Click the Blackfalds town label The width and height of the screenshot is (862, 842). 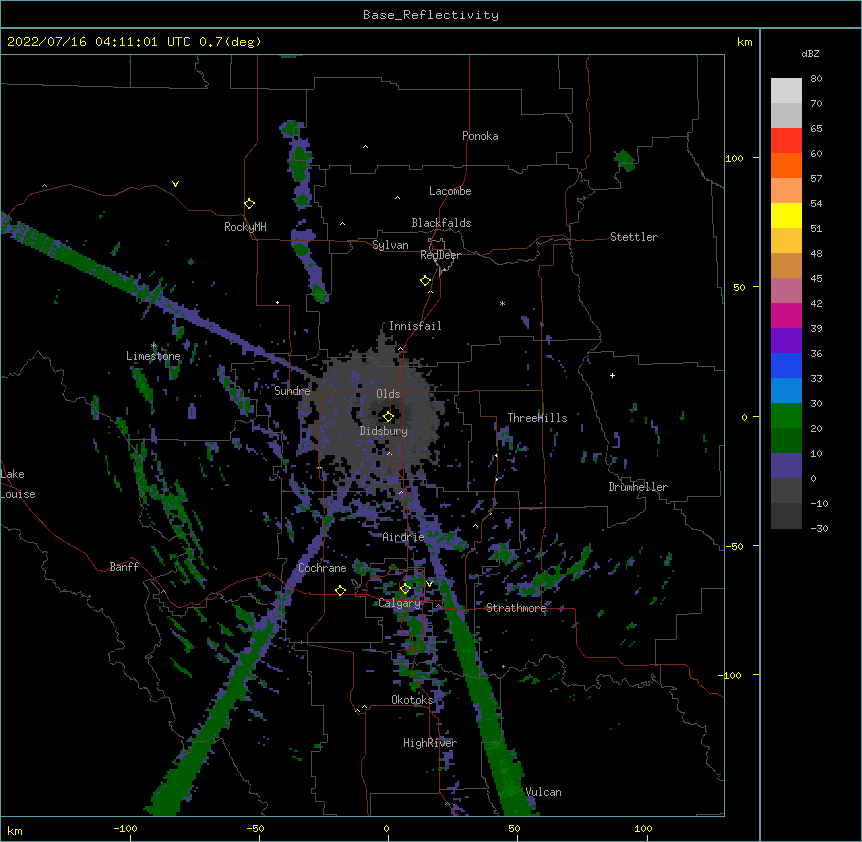click(441, 223)
